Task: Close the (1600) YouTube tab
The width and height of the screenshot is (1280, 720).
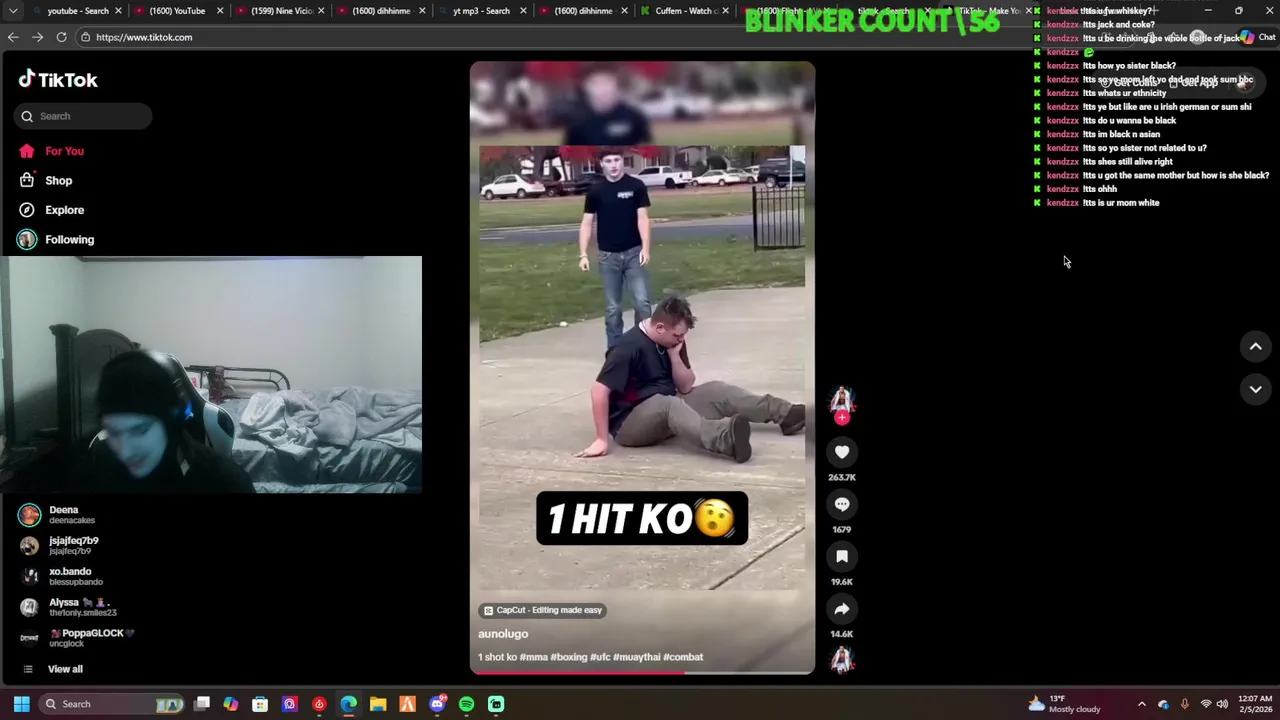Action: [220, 11]
